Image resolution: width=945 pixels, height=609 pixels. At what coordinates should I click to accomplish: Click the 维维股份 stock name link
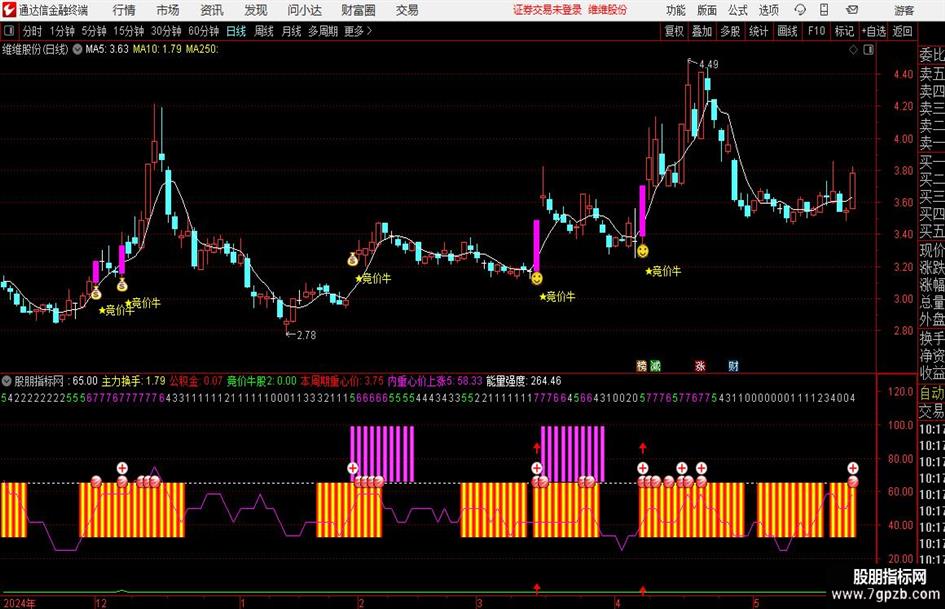coord(608,10)
